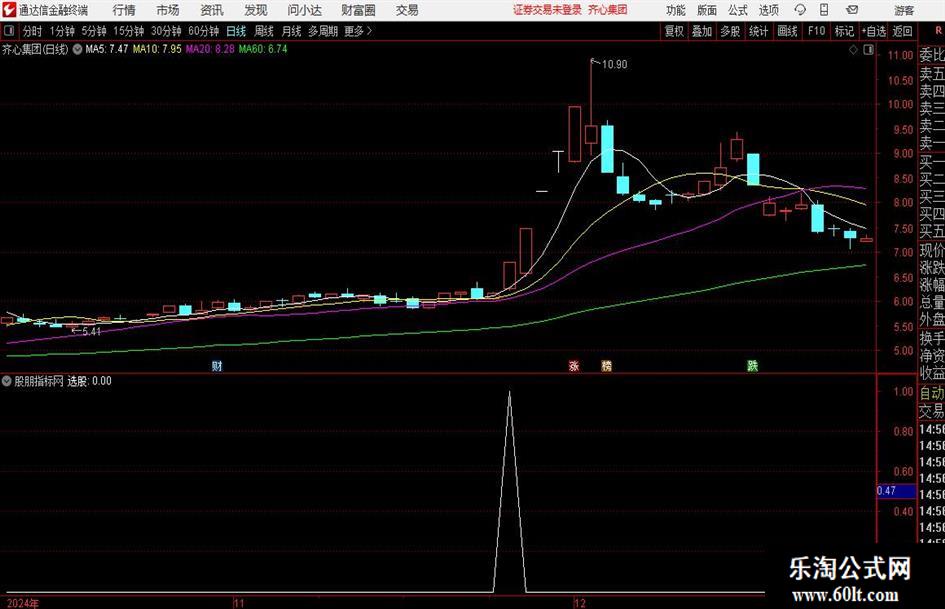Open the mail envelope icon
The image size is (945, 609).
click(x=852, y=10)
